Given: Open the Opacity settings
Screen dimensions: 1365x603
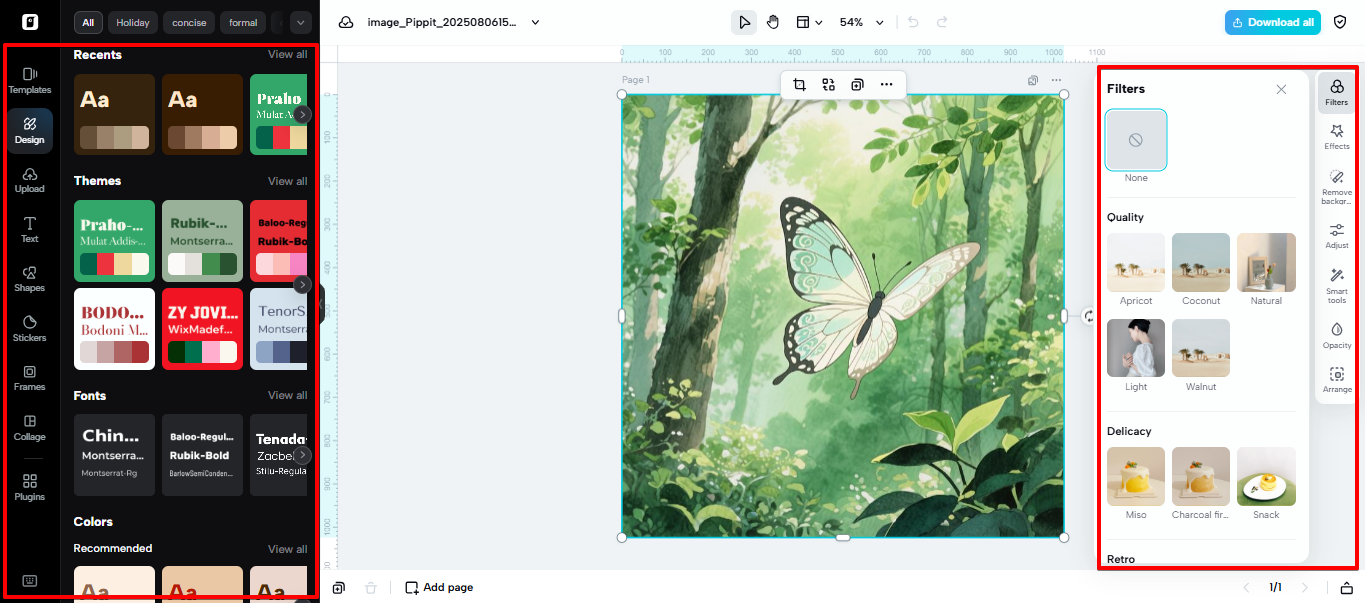Looking at the screenshot, I should pos(1336,335).
